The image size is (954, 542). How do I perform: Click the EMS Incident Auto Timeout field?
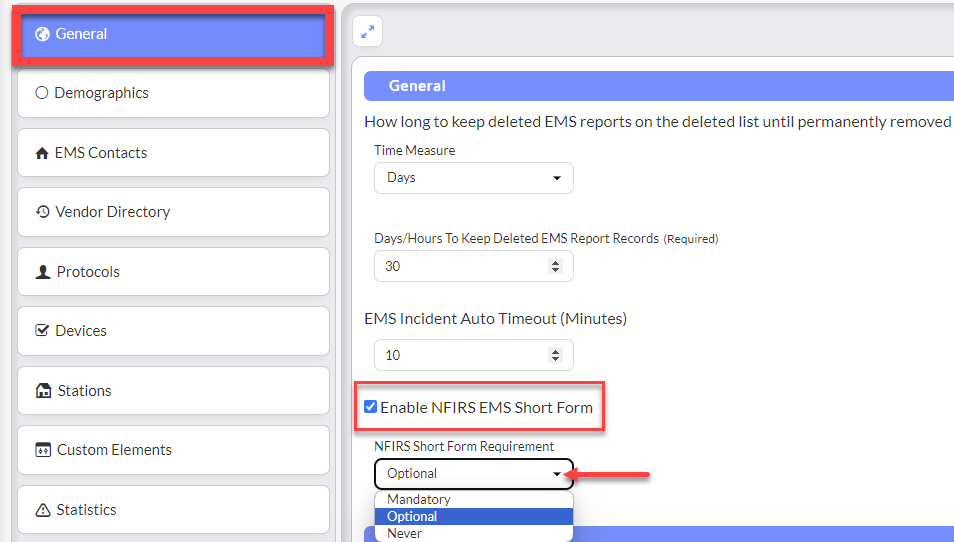[473, 355]
